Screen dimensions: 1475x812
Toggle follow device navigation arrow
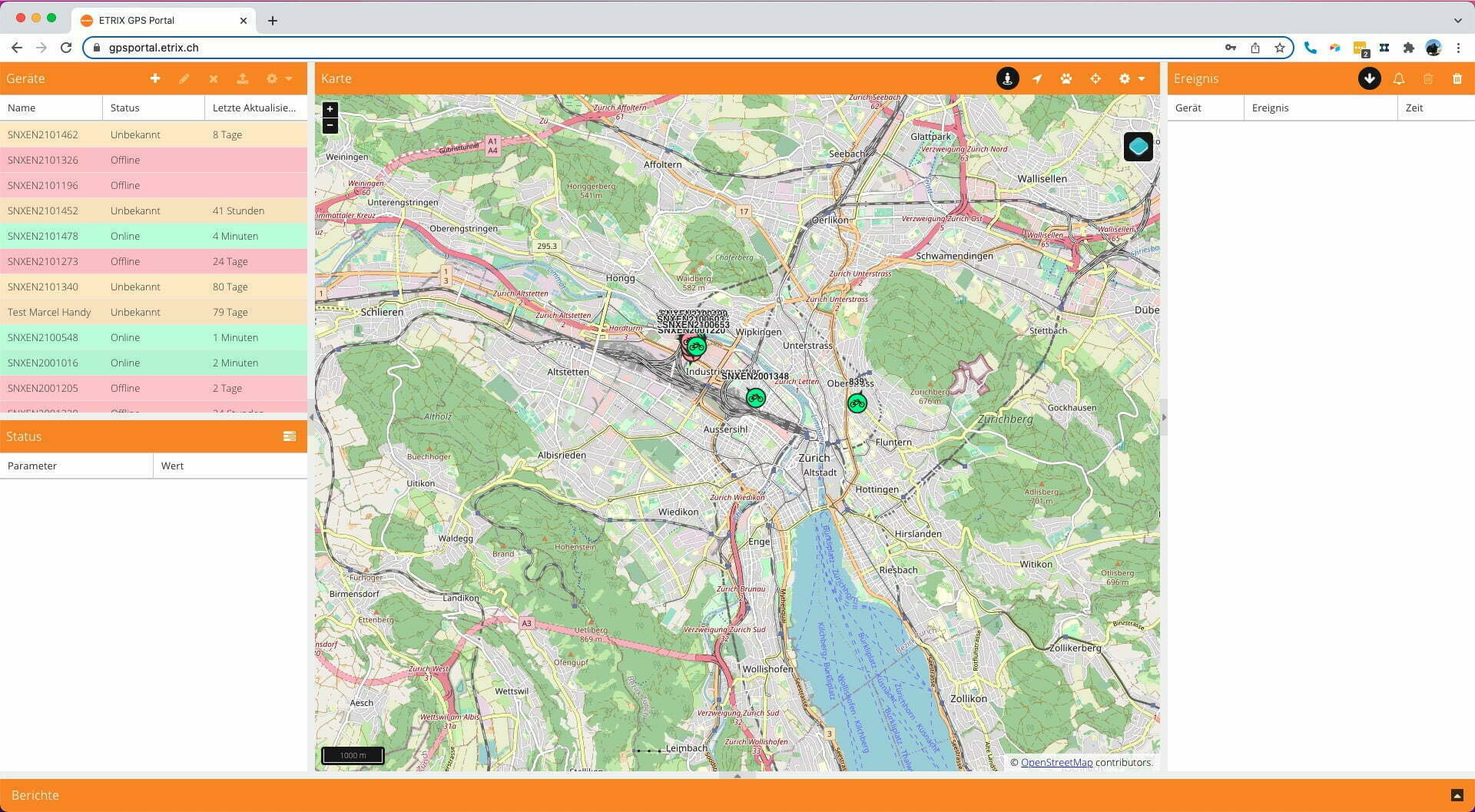pyautogui.click(x=1037, y=78)
